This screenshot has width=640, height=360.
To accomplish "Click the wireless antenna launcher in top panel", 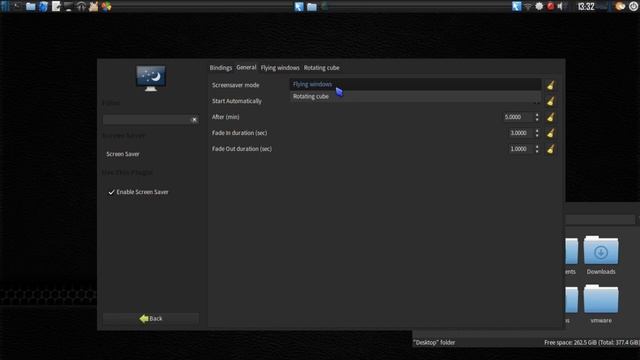I will tap(81, 7).
